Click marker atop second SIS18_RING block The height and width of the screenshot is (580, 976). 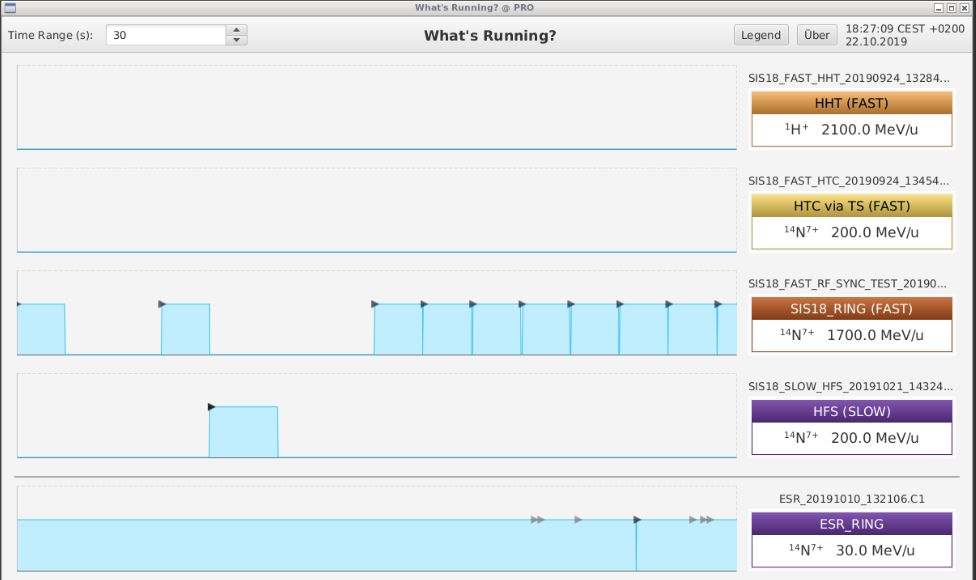[162, 303]
